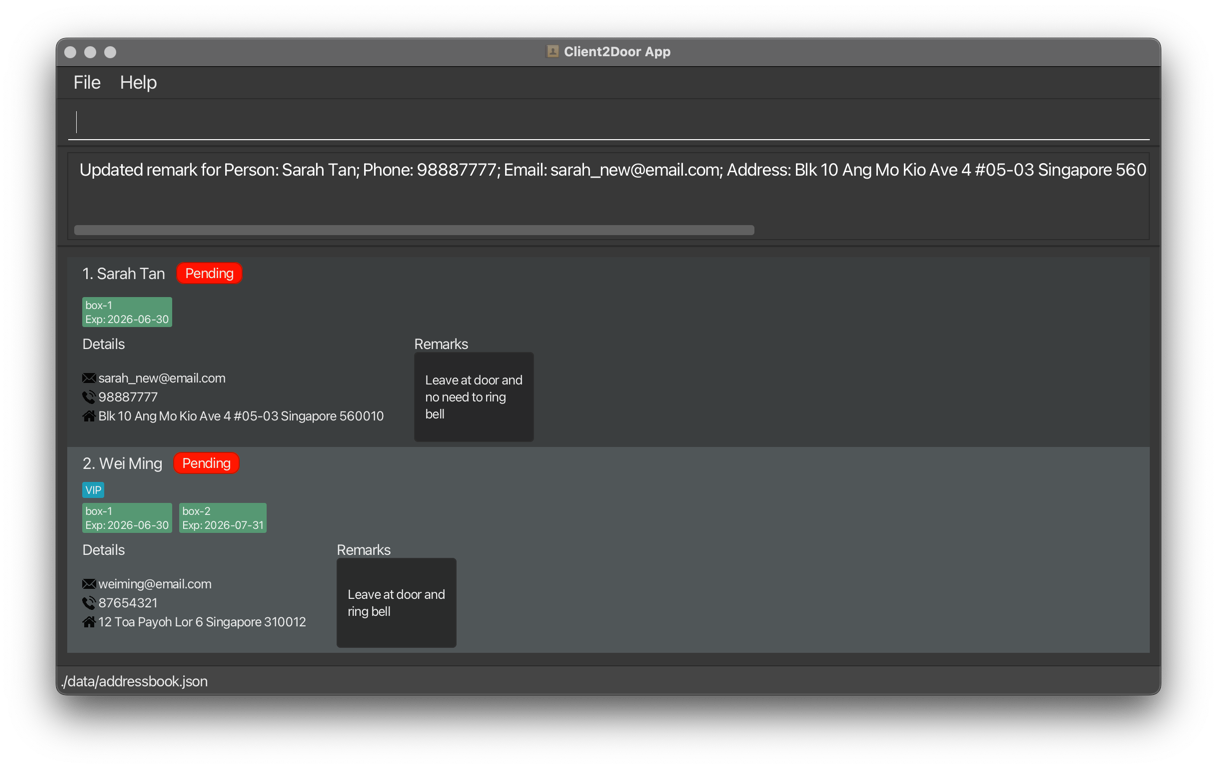Click the app icon in the title bar
1217x769 pixels.
pyautogui.click(x=552, y=51)
